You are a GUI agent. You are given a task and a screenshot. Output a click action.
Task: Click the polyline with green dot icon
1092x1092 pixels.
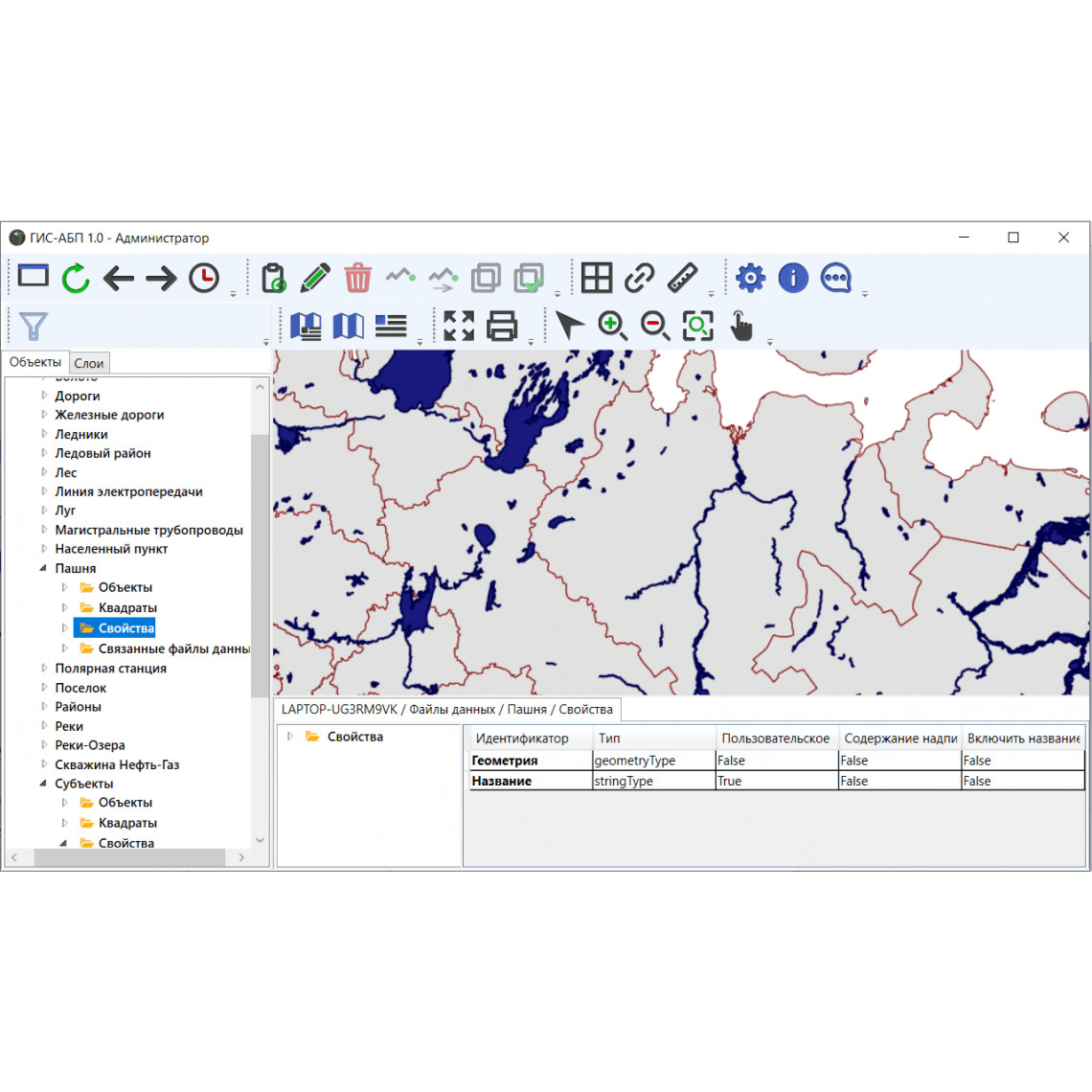[x=401, y=277]
